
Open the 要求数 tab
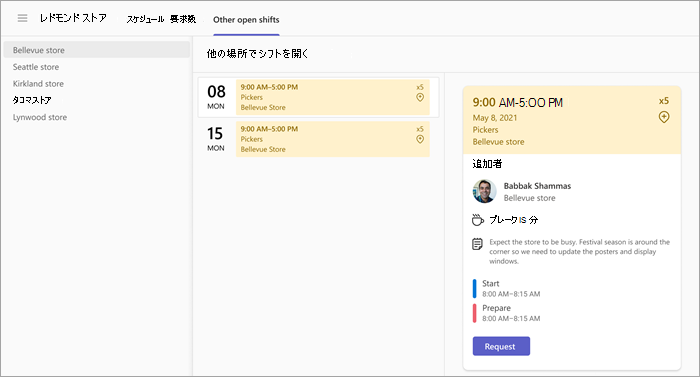point(183,19)
